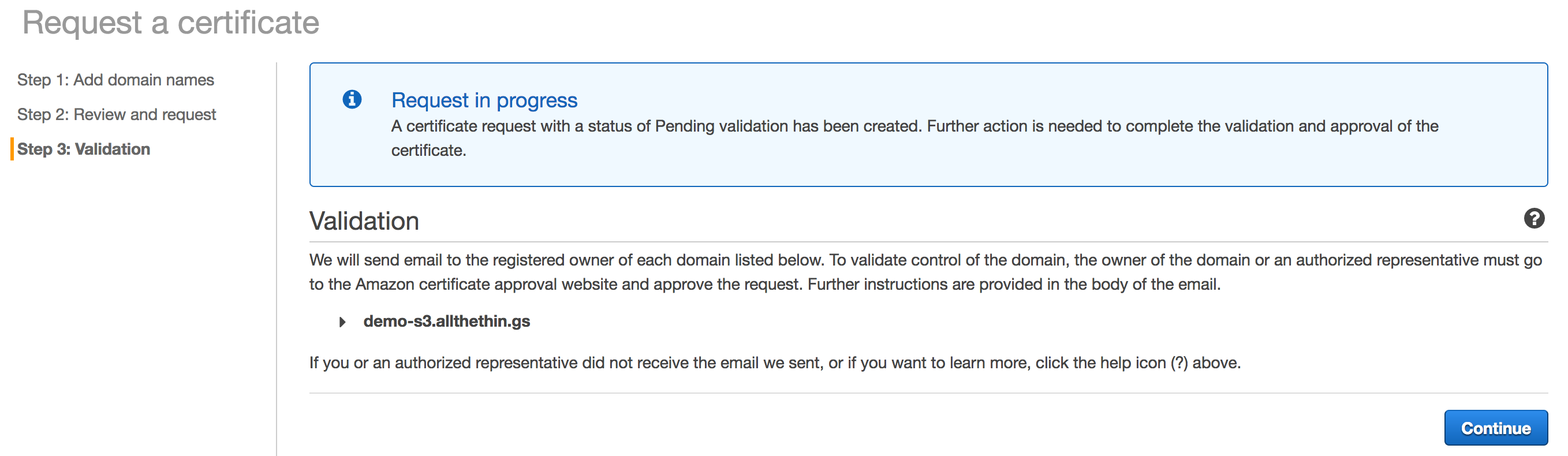Click the word 'certificate.' ending the alert message
1568x456 pixels.
point(428,151)
